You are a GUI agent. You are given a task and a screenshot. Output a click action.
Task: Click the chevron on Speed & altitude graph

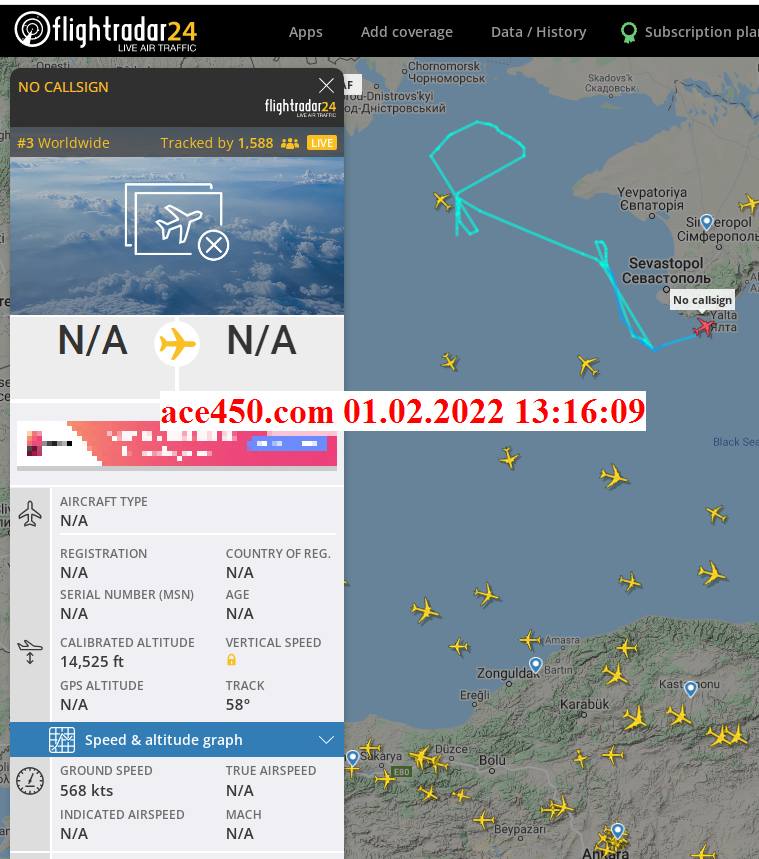(326, 740)
